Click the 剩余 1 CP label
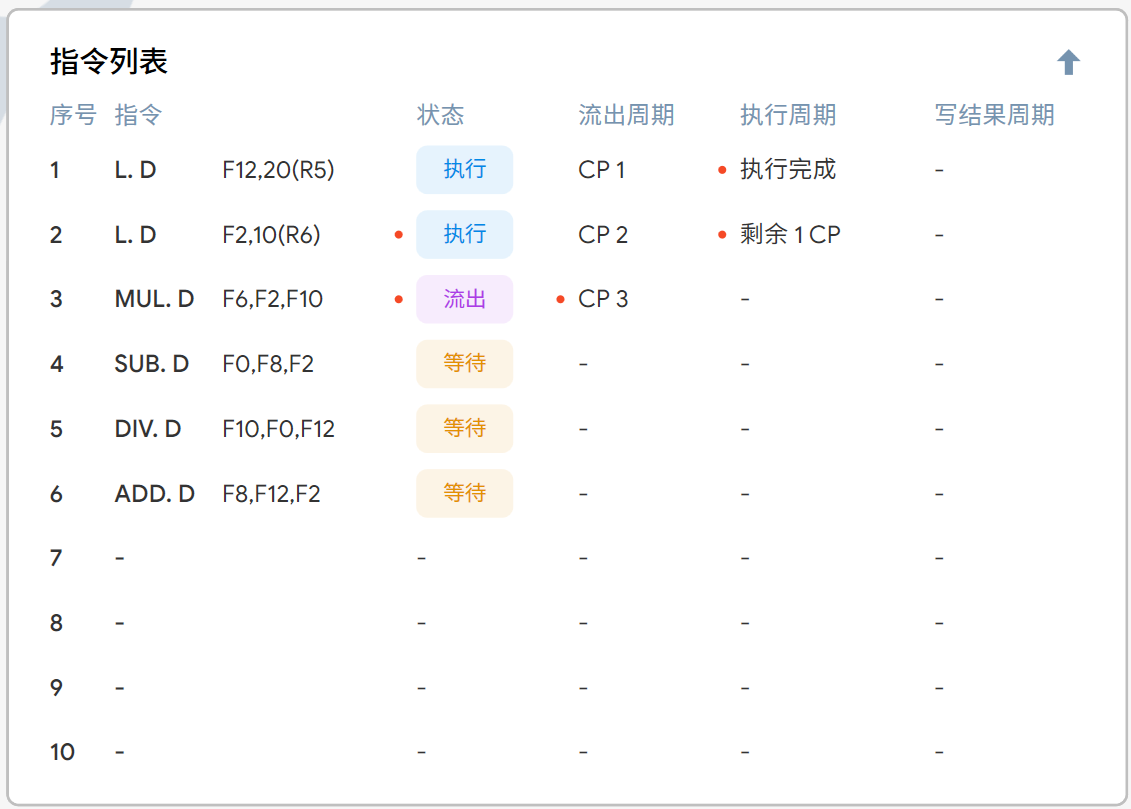The width and height of the screenshot is (1131, 809). pyautogui.click(x=792, y=235)
